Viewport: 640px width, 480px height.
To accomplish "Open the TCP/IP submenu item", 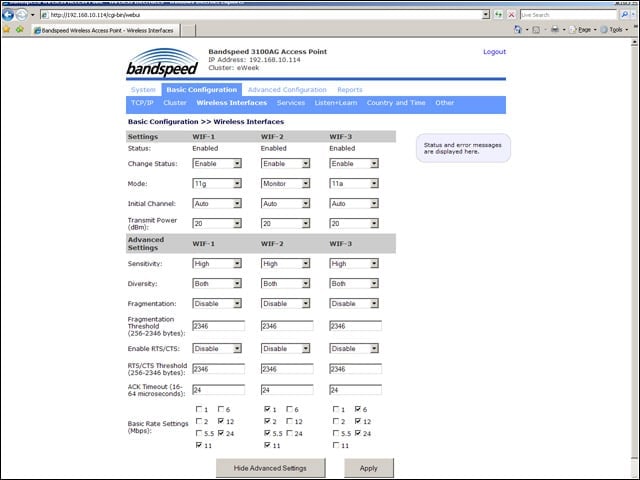I will click(142, 103).
